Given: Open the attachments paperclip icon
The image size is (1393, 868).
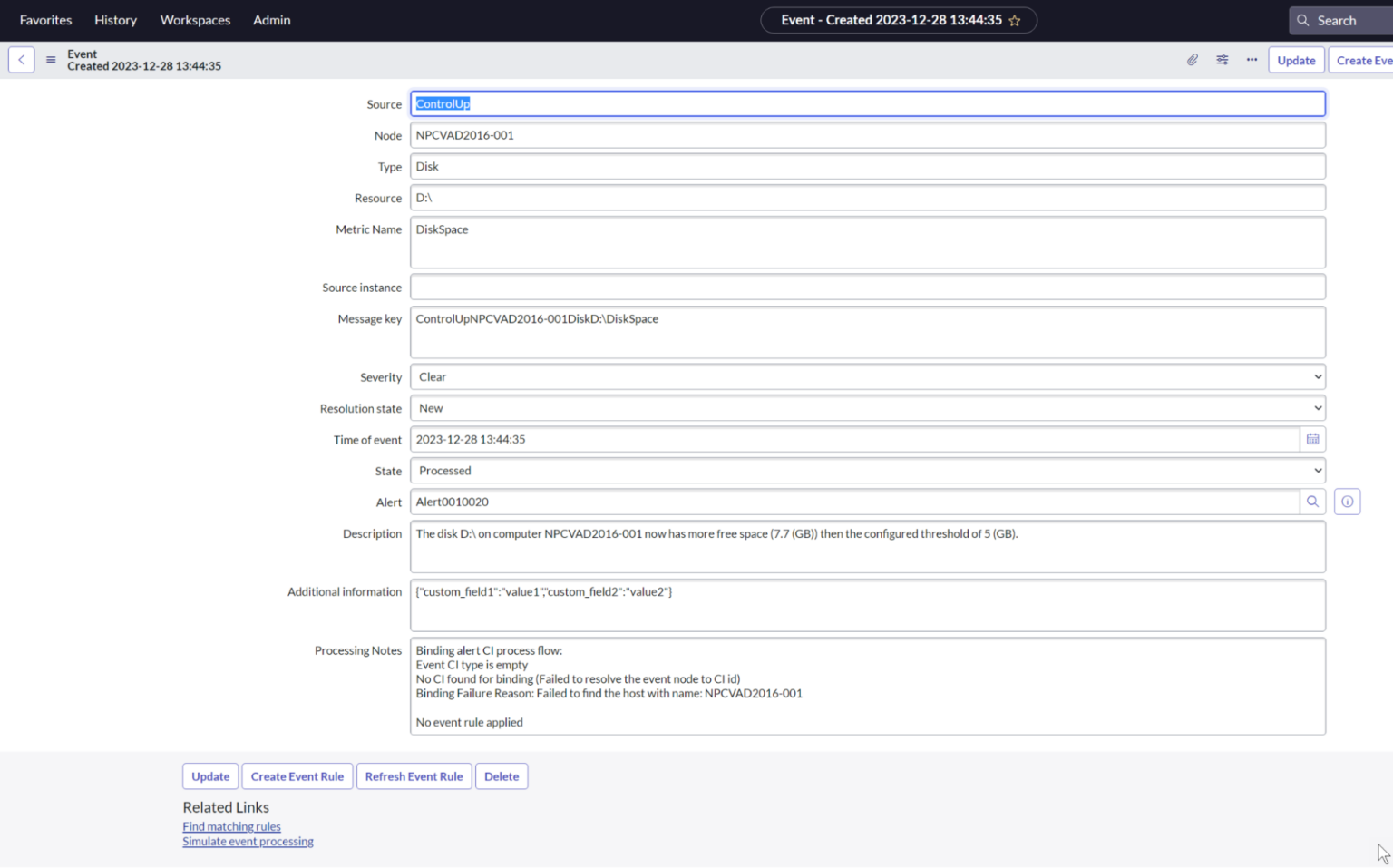Looking at the screenshot, I should coord(1192,60).
